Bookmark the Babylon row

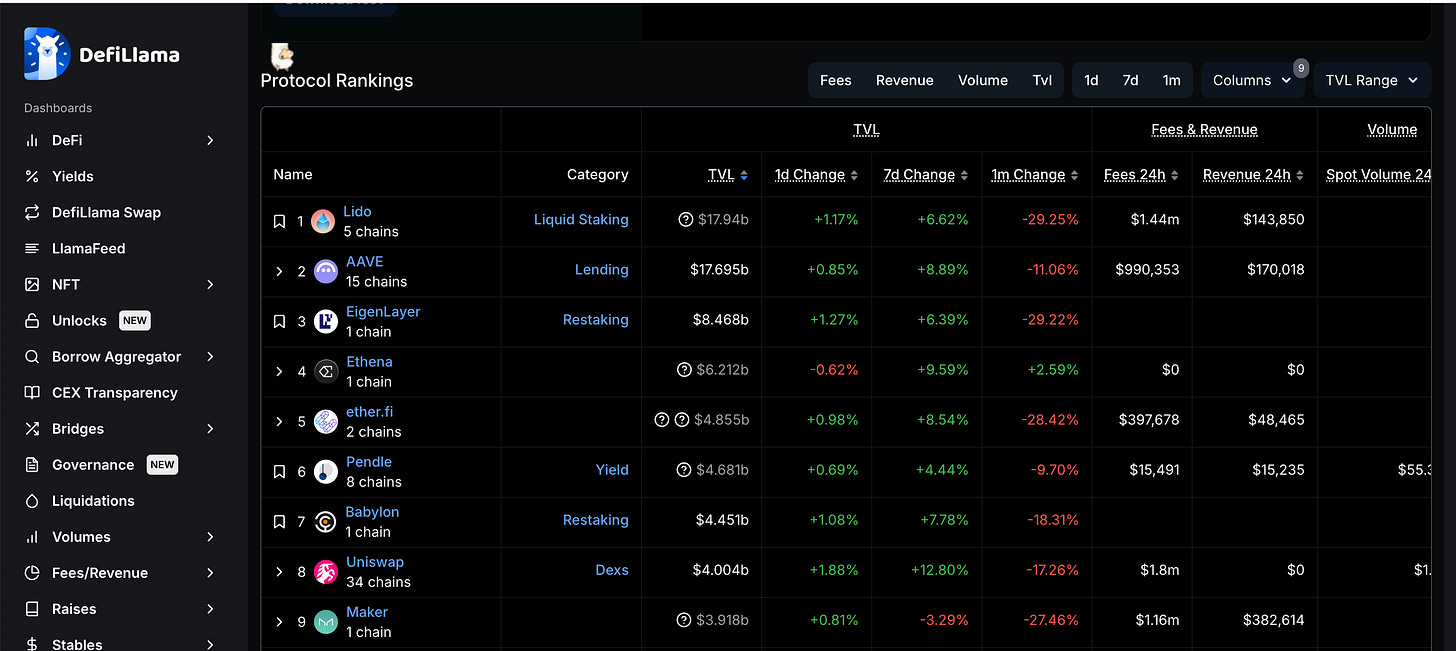coord(280,522)
